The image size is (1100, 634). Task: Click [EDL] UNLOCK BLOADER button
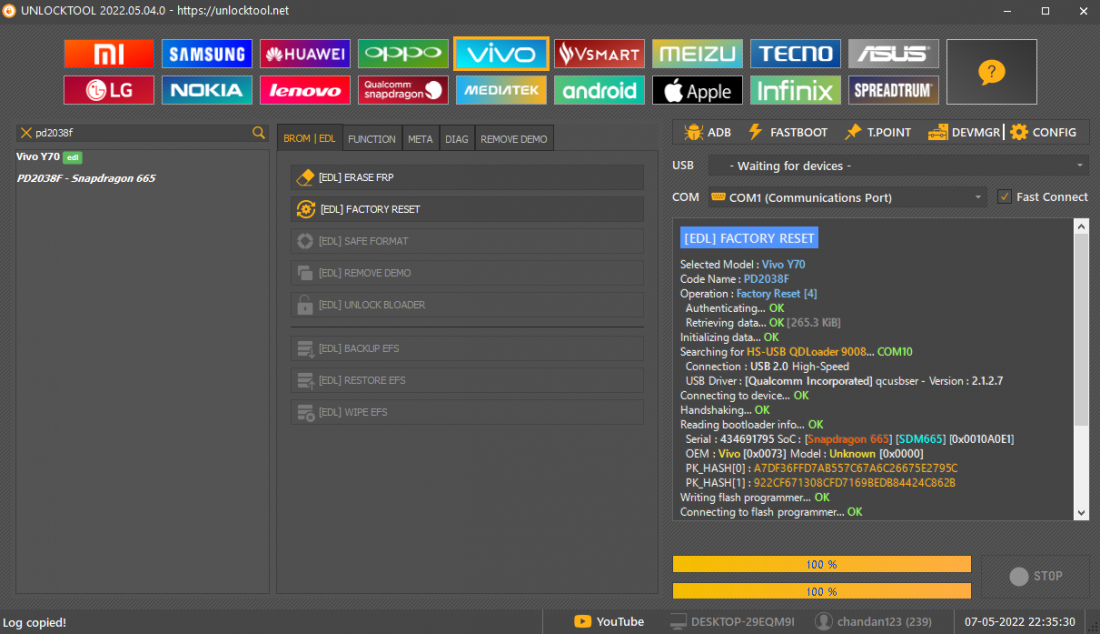click(x=467, y=305)
